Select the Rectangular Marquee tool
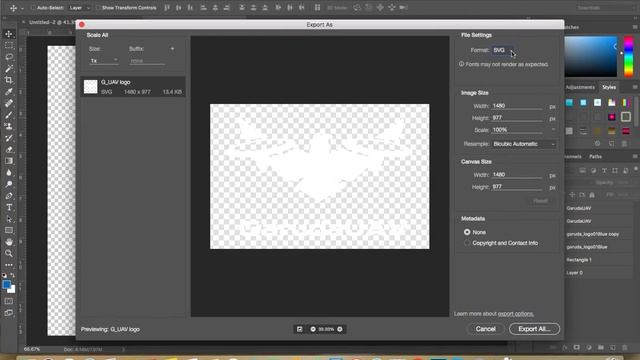 click(9, 46)
